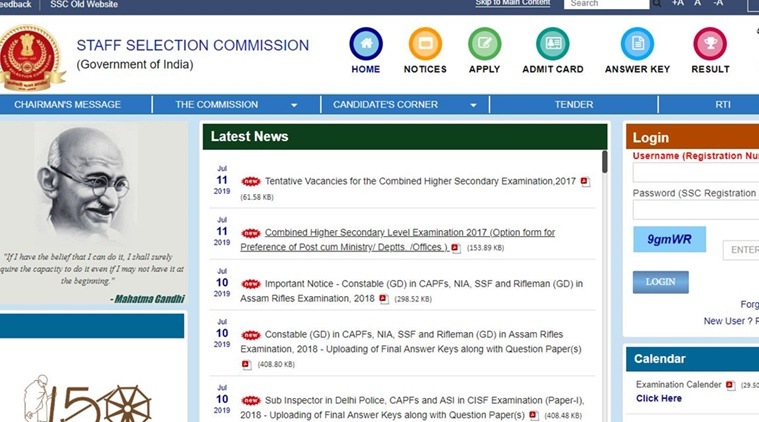Open the Home icon in the header

click(366, 44)
